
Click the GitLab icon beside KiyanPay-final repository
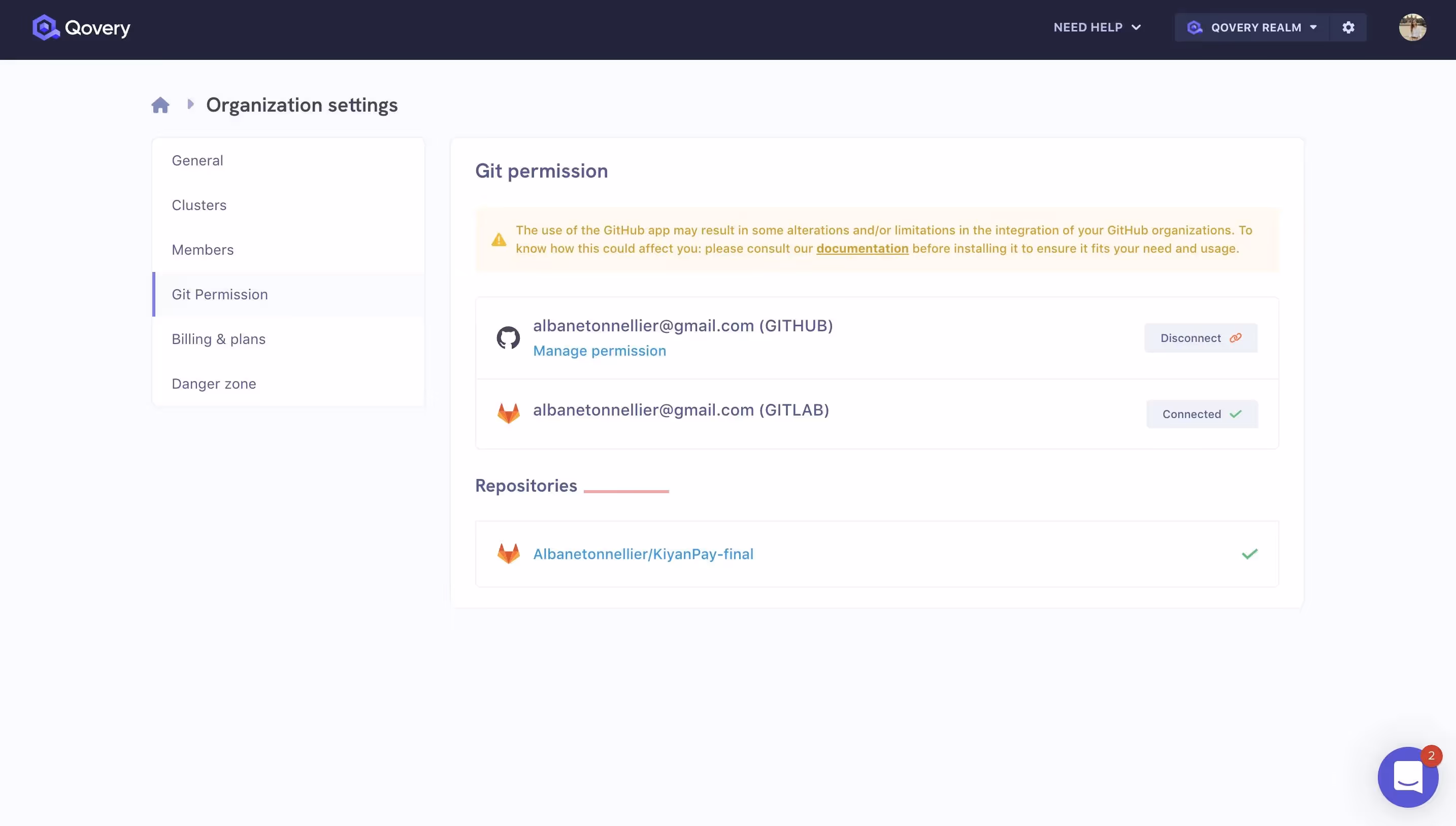(509, 553)
